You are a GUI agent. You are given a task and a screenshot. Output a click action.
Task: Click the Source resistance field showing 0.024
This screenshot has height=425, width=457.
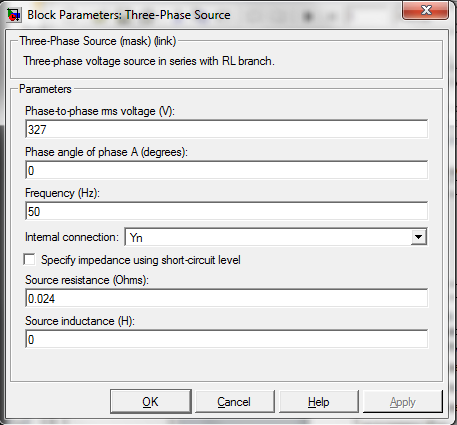coord(226,298)
